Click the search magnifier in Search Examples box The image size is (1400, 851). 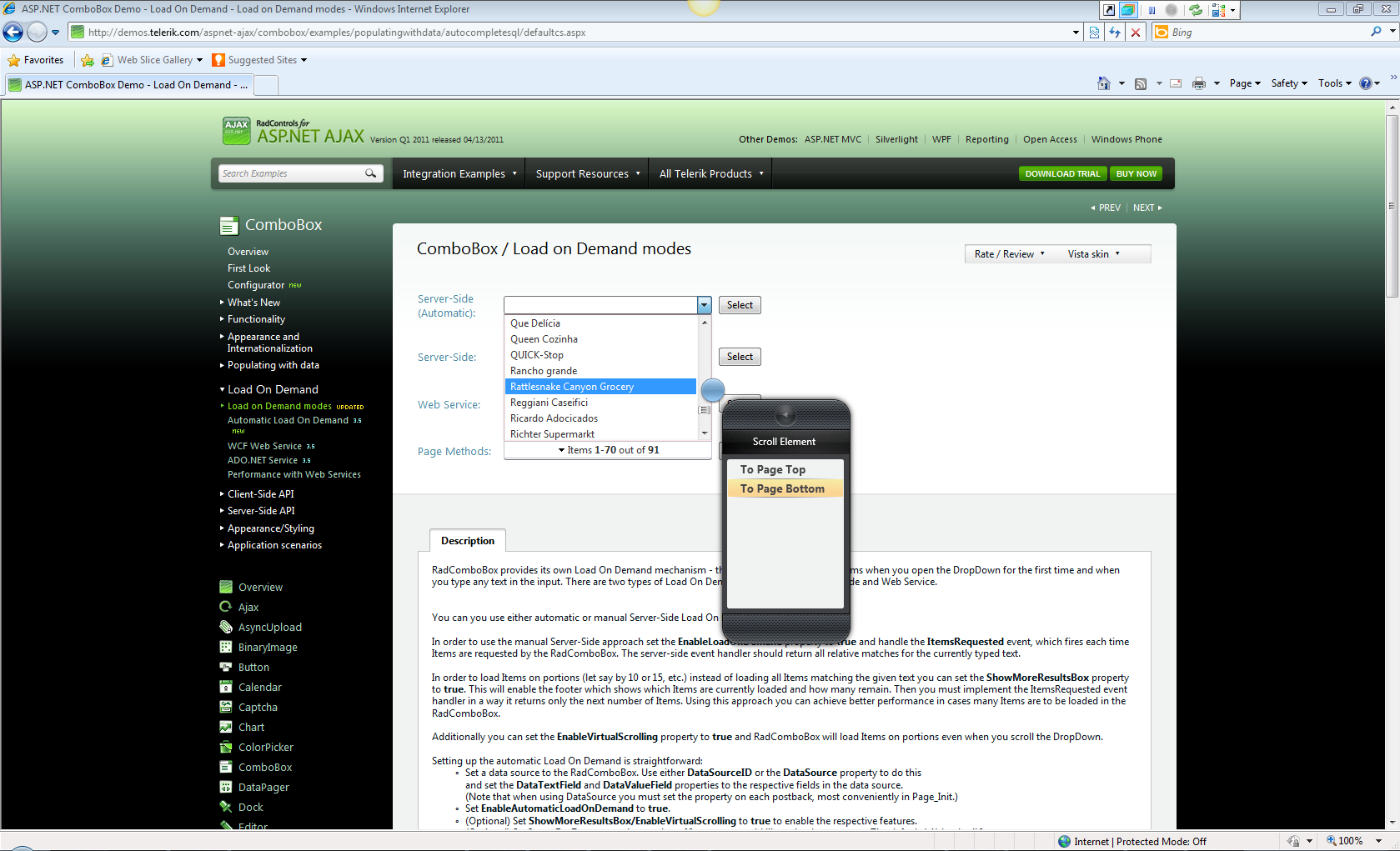coord(370,173)
